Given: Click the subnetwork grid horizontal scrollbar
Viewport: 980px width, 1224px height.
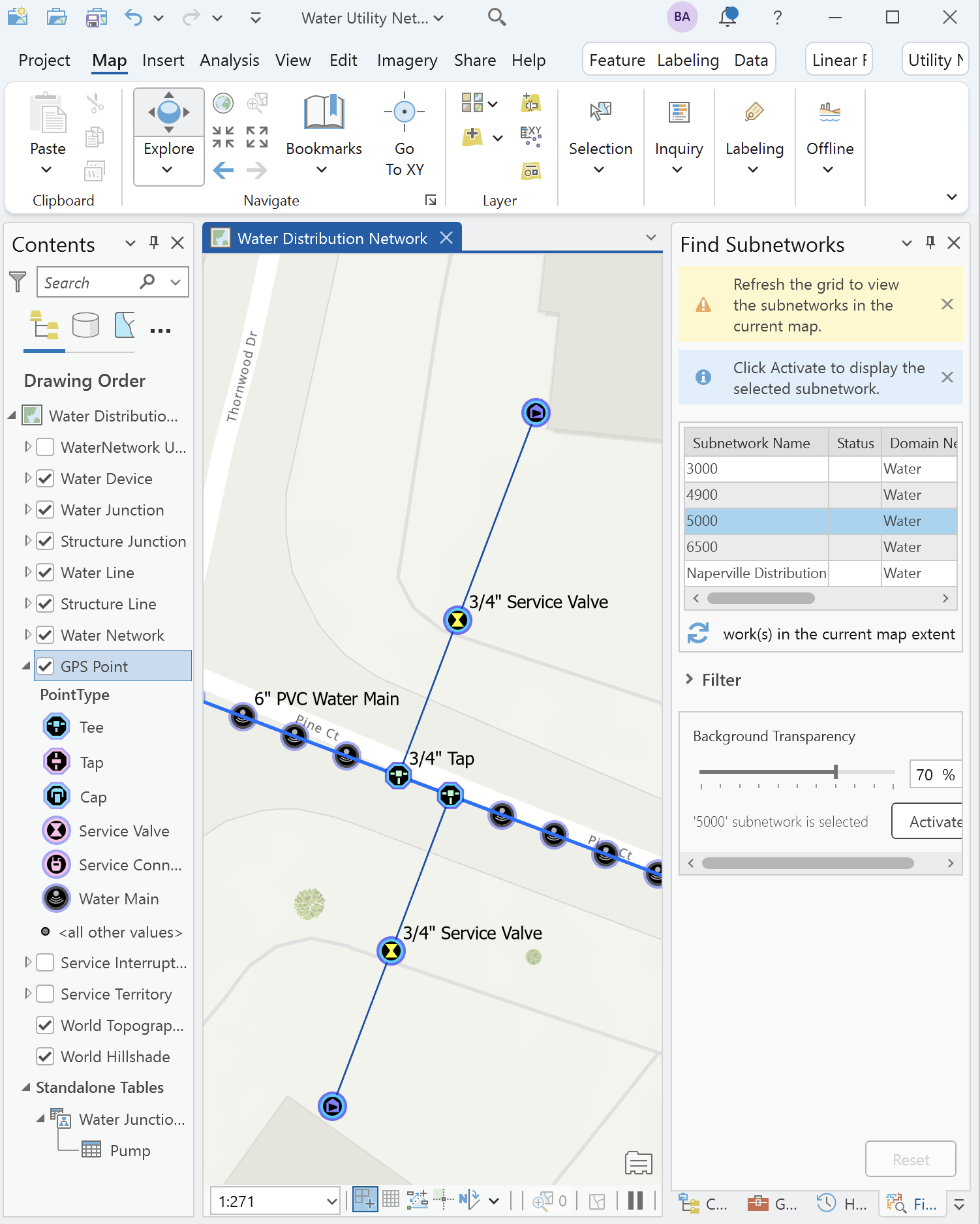Looking at the screenshot, I should [761, 598].
